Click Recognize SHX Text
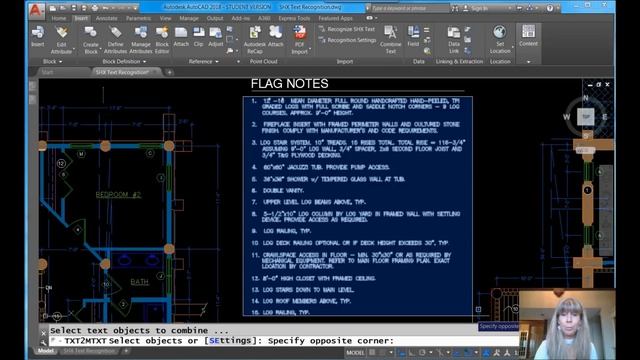 [347, 29]
